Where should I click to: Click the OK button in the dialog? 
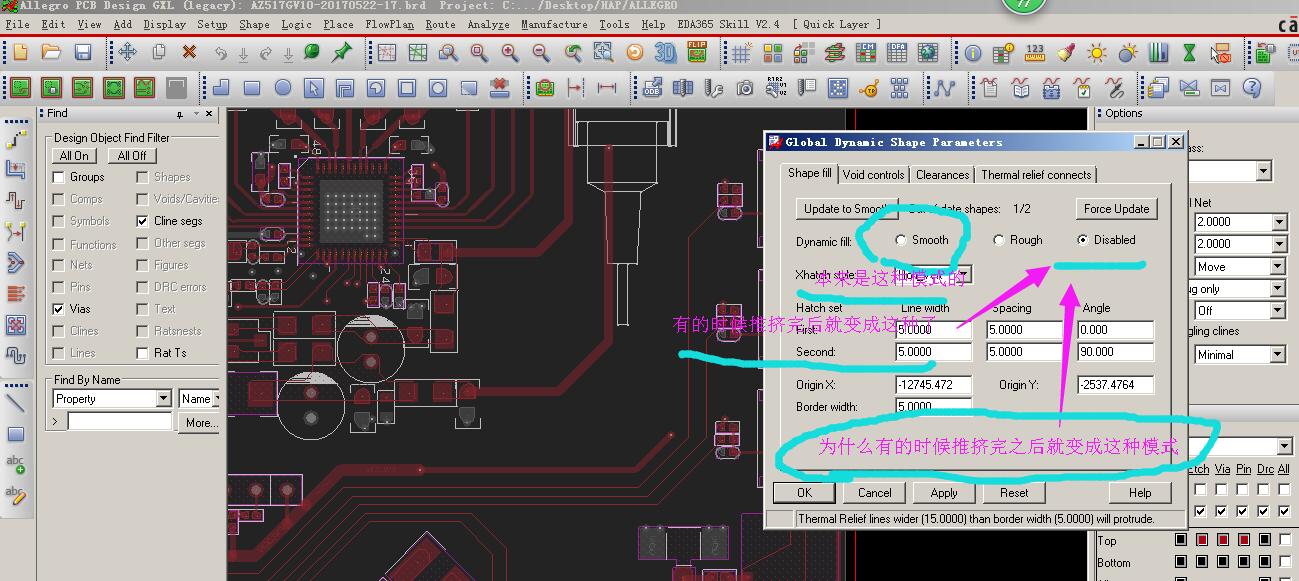[x=804, y=493]
